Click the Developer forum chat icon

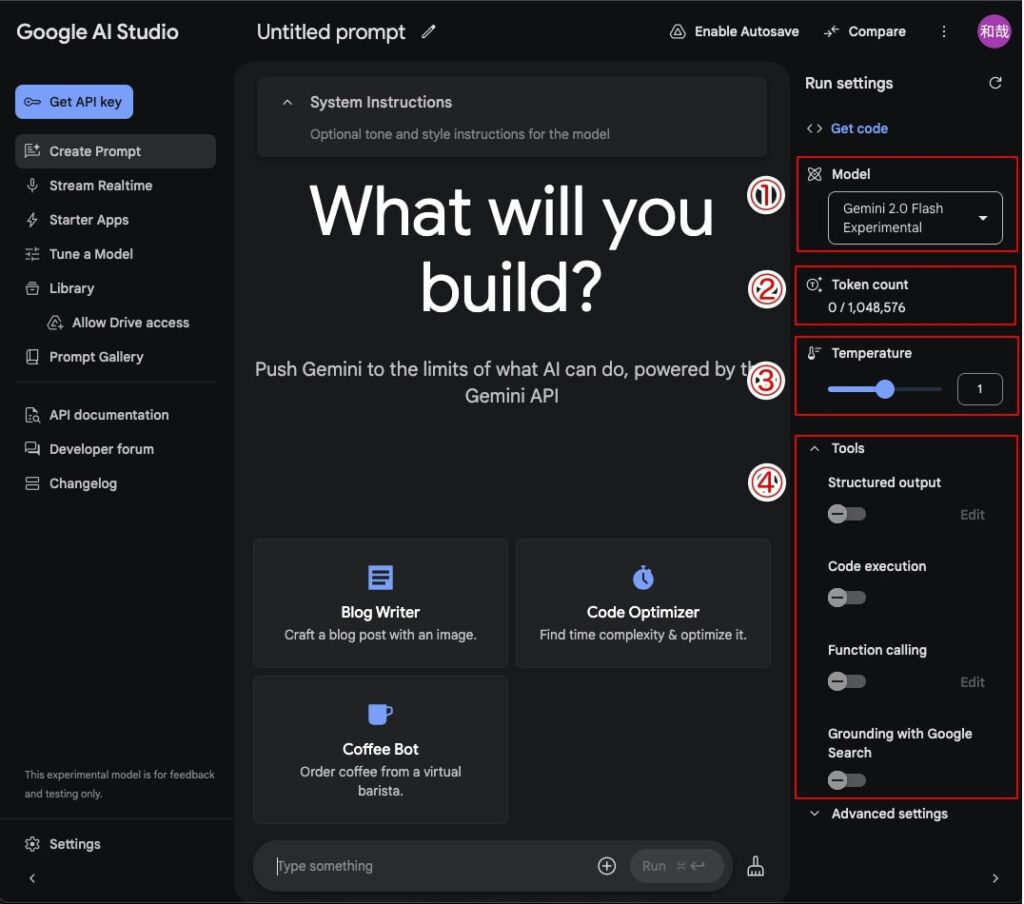(x=32, y=449)
